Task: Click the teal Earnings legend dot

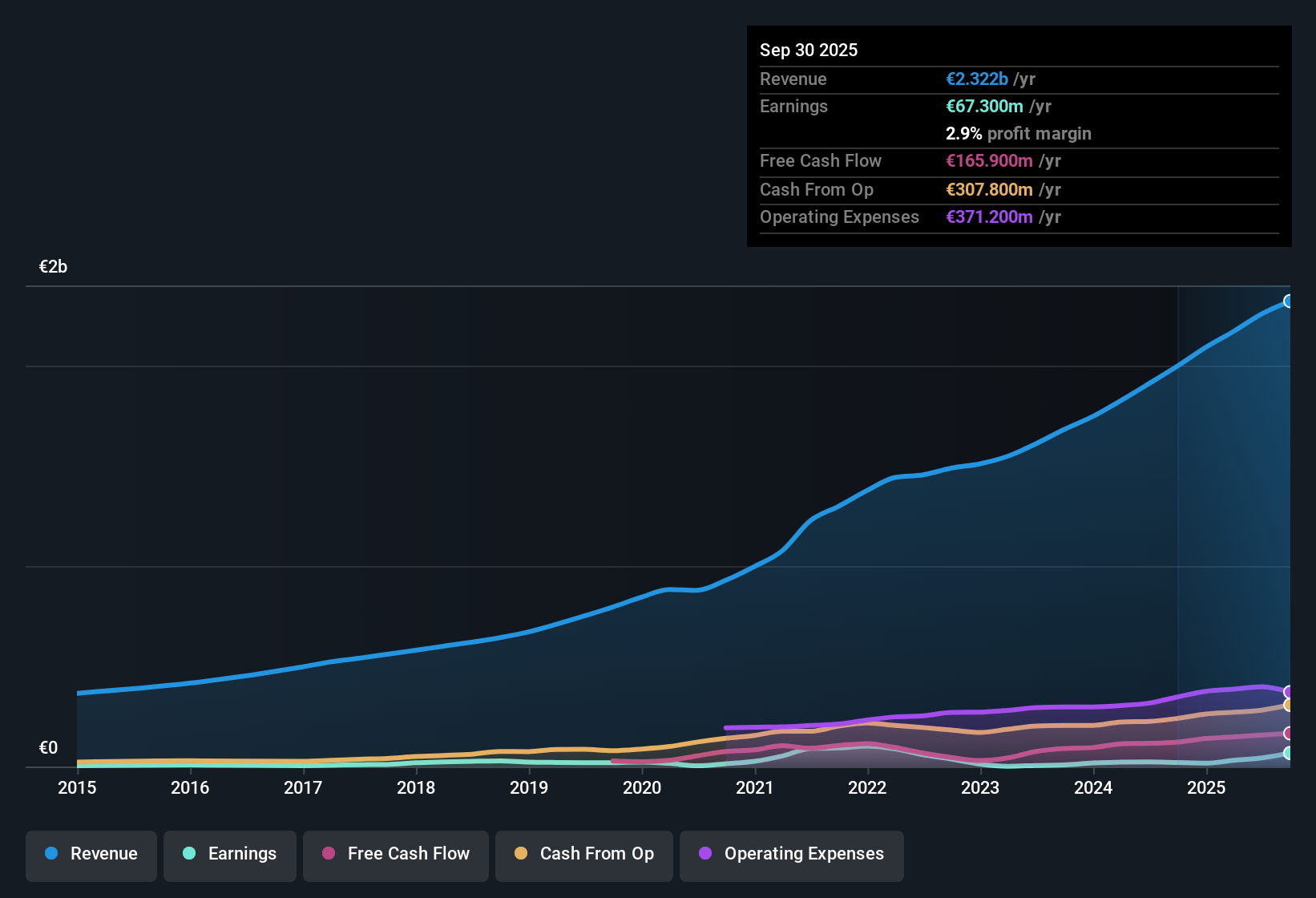Action: pos(189,854)
